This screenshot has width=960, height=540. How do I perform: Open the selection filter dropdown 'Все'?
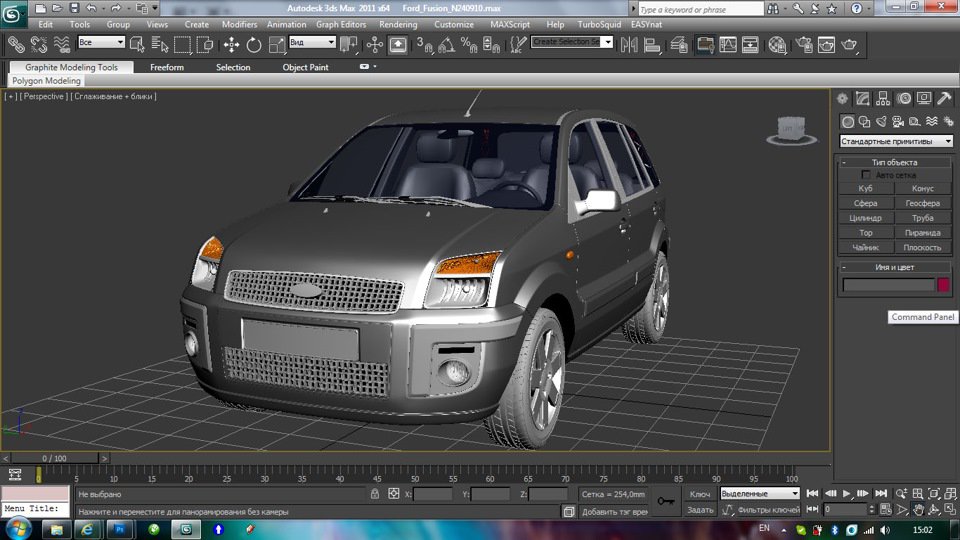pos(101,42)
